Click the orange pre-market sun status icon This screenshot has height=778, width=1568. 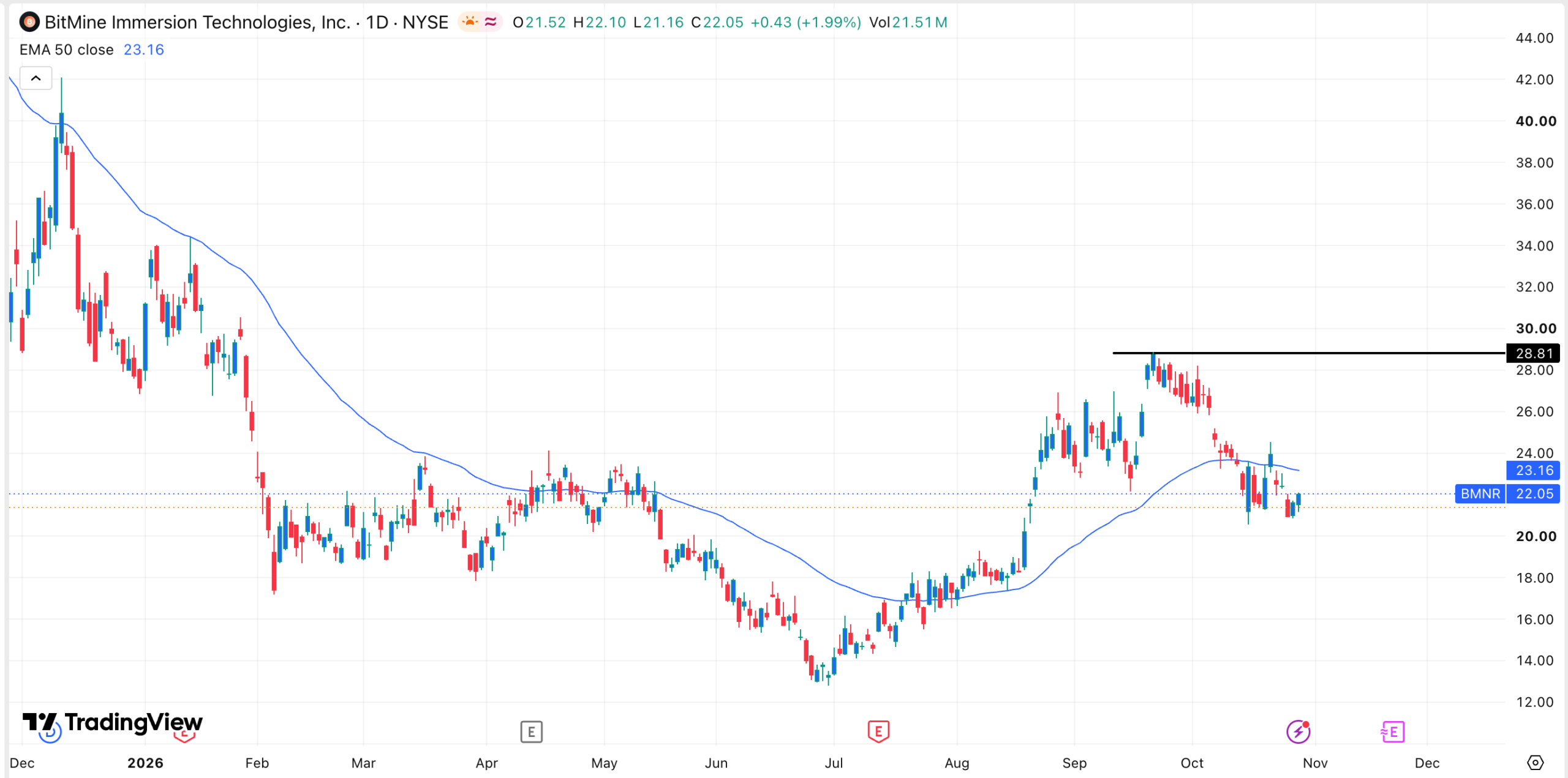tap(470, 22)
